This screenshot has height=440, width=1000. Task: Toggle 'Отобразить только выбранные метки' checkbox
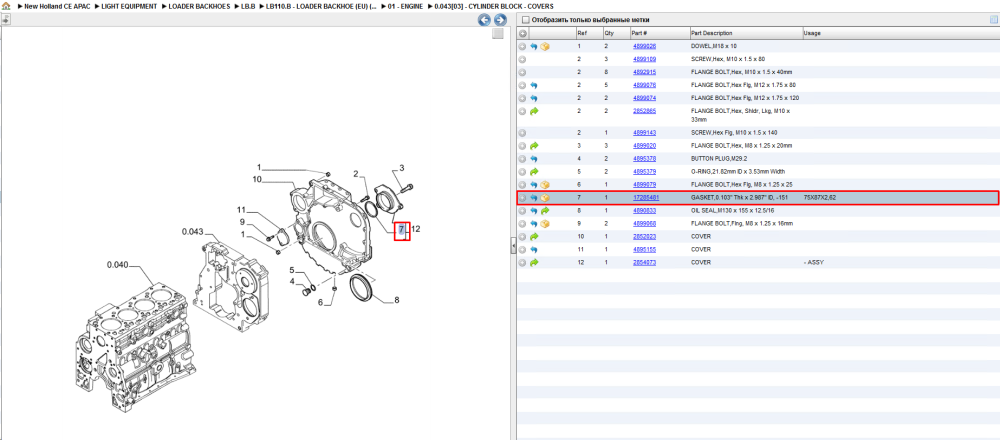tap(524, 20)
